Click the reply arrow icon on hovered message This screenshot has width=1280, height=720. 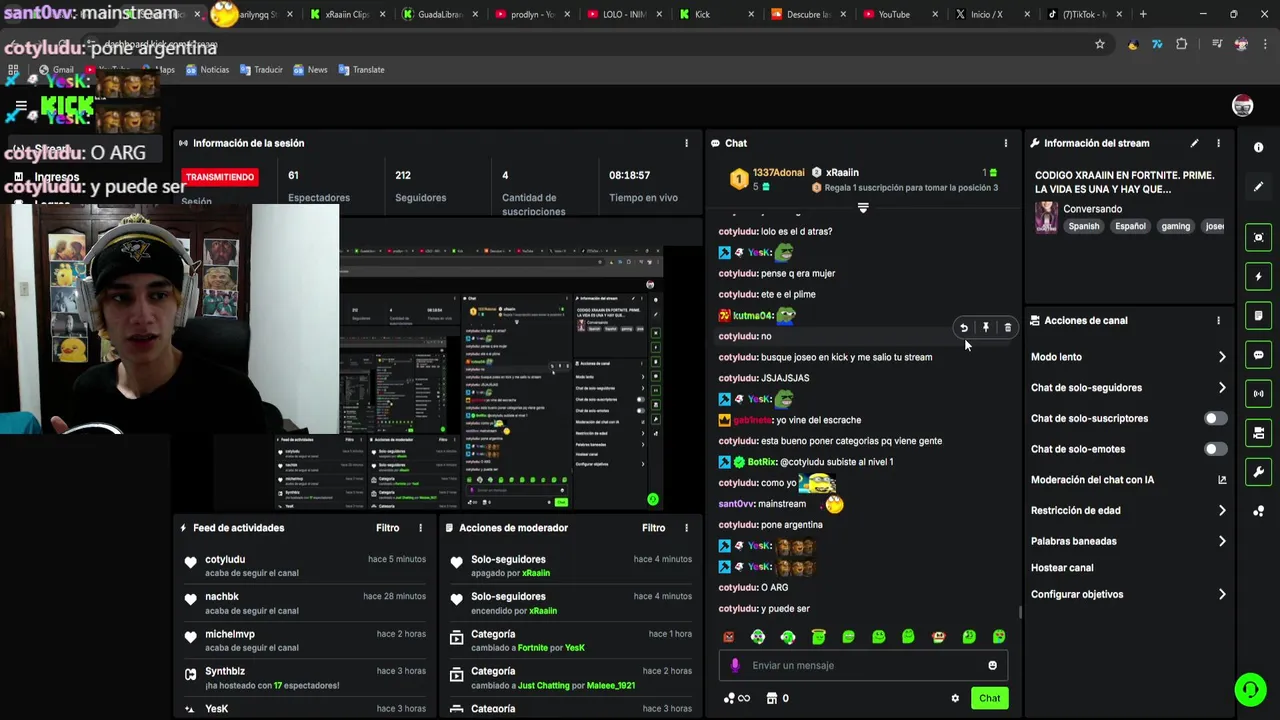pyautogui.click(x=964, y=328)
